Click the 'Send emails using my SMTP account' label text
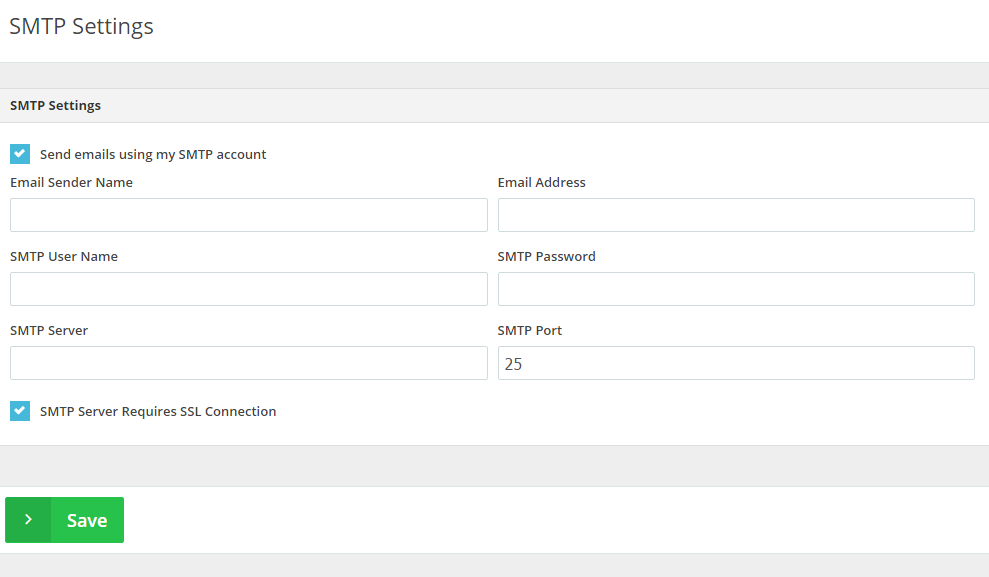This screenshot has height=577, width=989. pyautogui.click(x=153, y=154)
